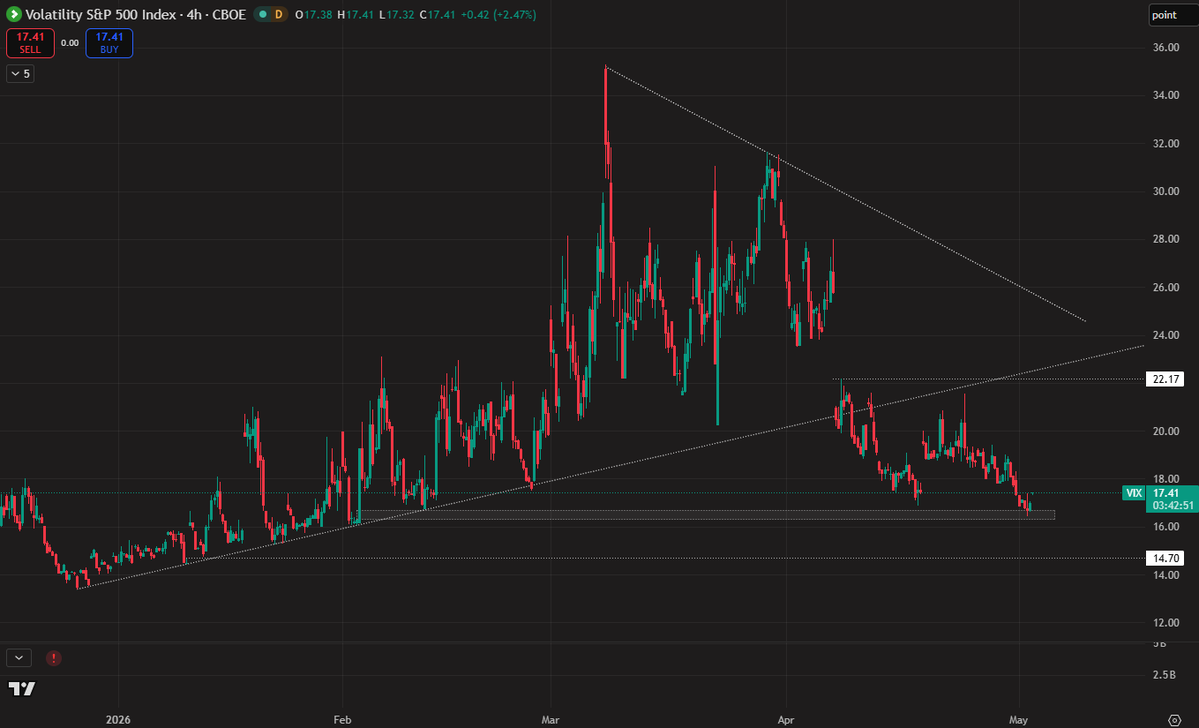This screenshot has width=1199, height=728.
Task: Click the close value C17.41
Action: click(x=437, y=15)
